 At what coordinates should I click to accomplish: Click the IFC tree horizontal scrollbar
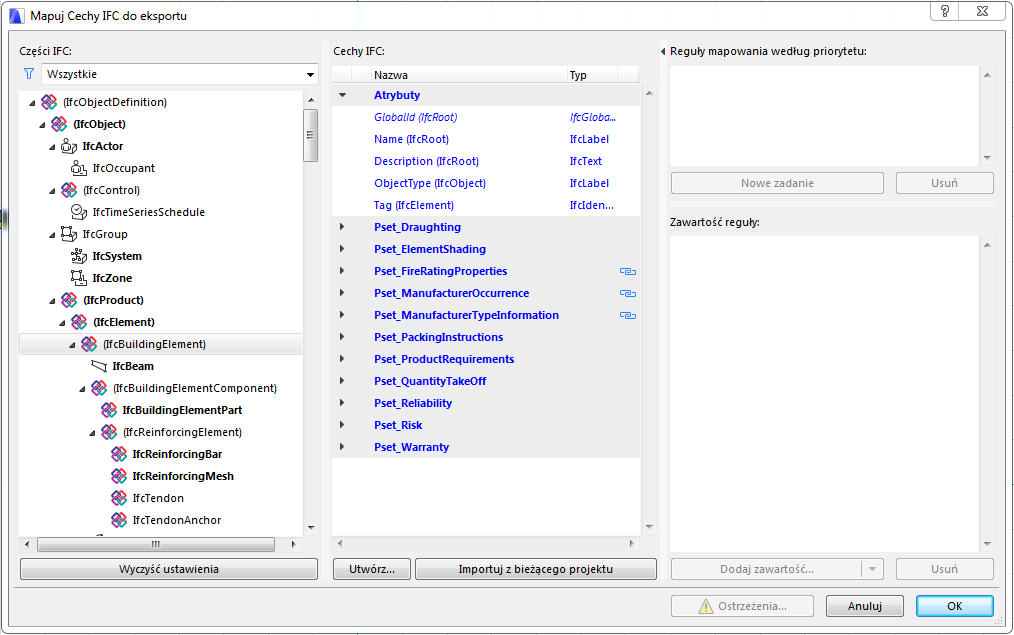155,544
